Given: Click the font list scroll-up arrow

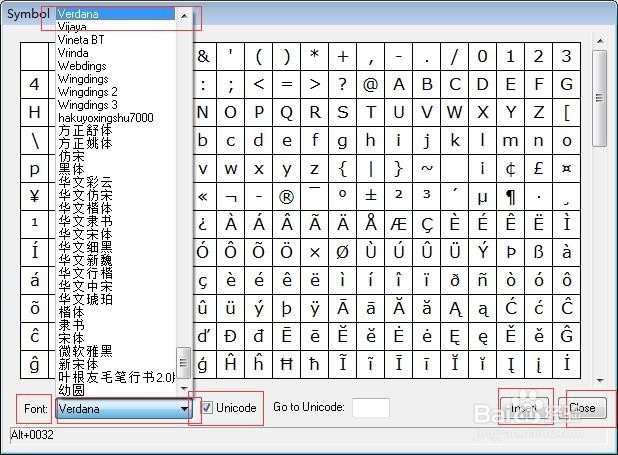Looking at the screenshot, I should click(x=184, y=16).
